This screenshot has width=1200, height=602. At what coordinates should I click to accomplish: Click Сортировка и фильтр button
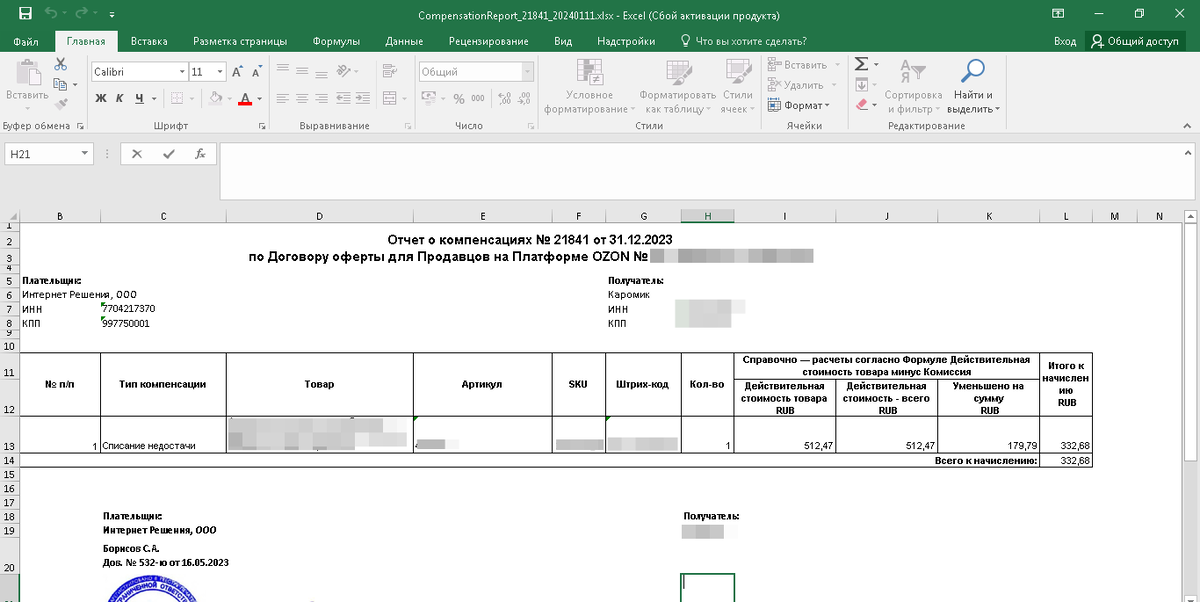click(x=913, y=88)
